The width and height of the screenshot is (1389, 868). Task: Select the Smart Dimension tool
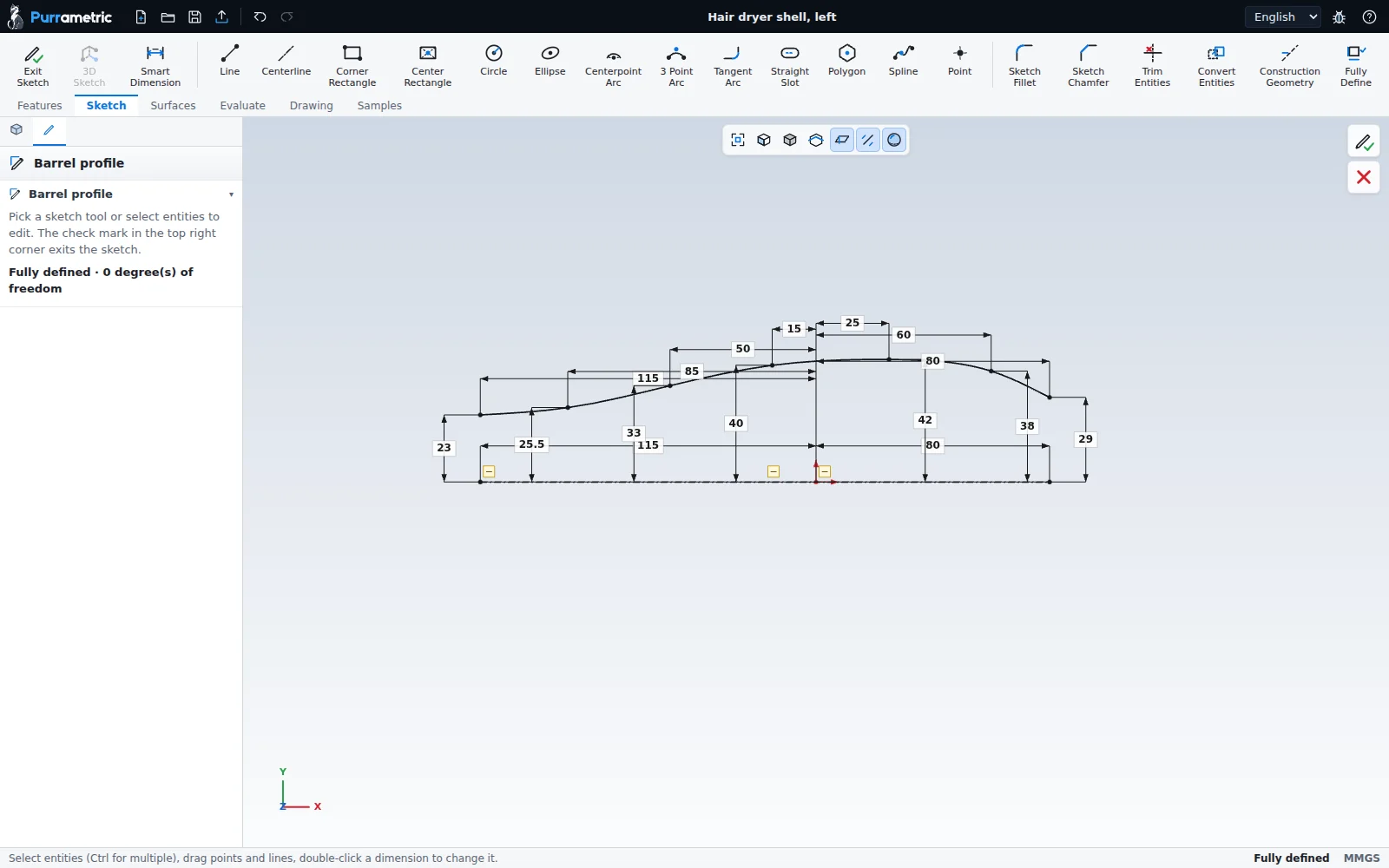coord(155,65)
